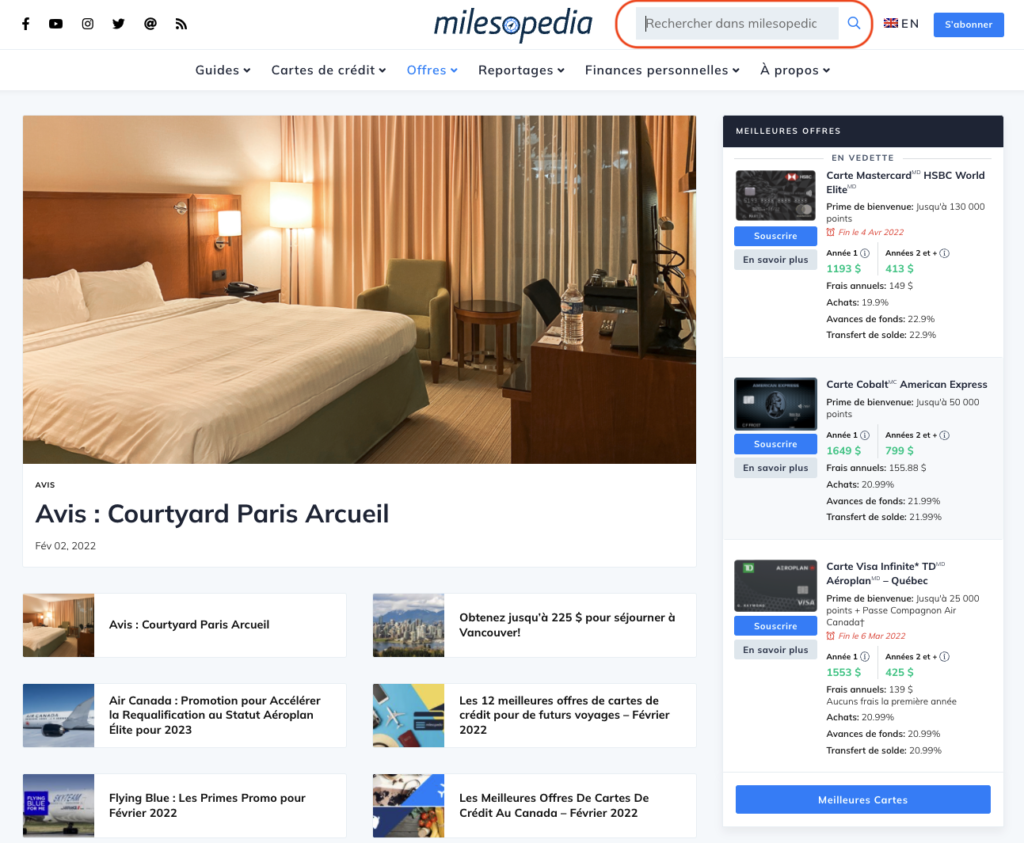The image size is (1024, 843).
Task: Open the RSS feed icon
Action: 181,23
